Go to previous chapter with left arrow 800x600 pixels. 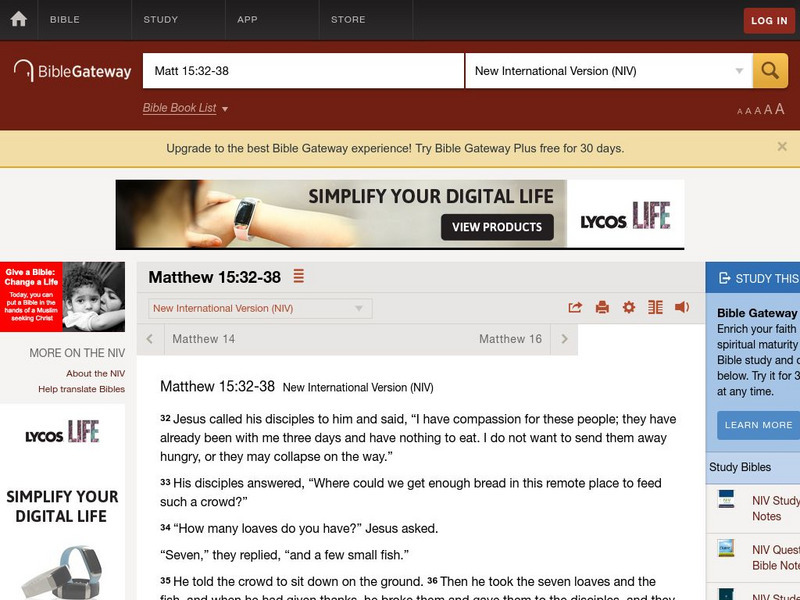click(x=149, y=339)
